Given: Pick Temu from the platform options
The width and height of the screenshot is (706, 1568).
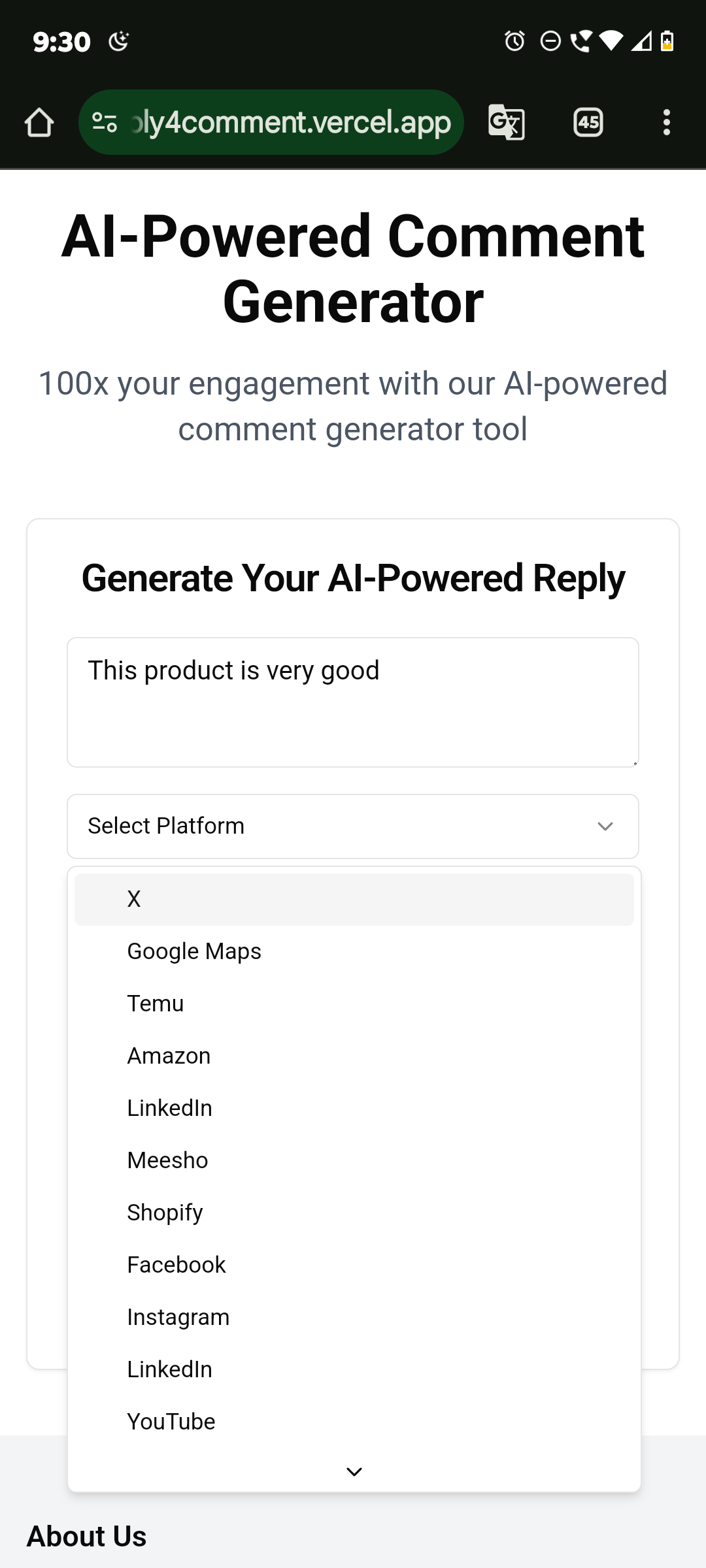Looking at the screenshot, I should (x=354, y=1004).
